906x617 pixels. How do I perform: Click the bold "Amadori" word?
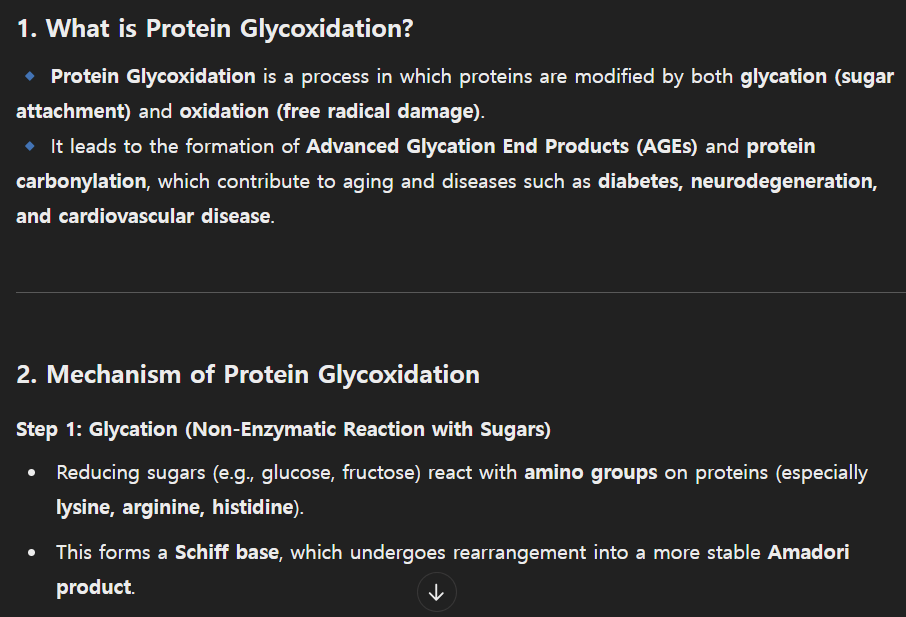(808, 552)
